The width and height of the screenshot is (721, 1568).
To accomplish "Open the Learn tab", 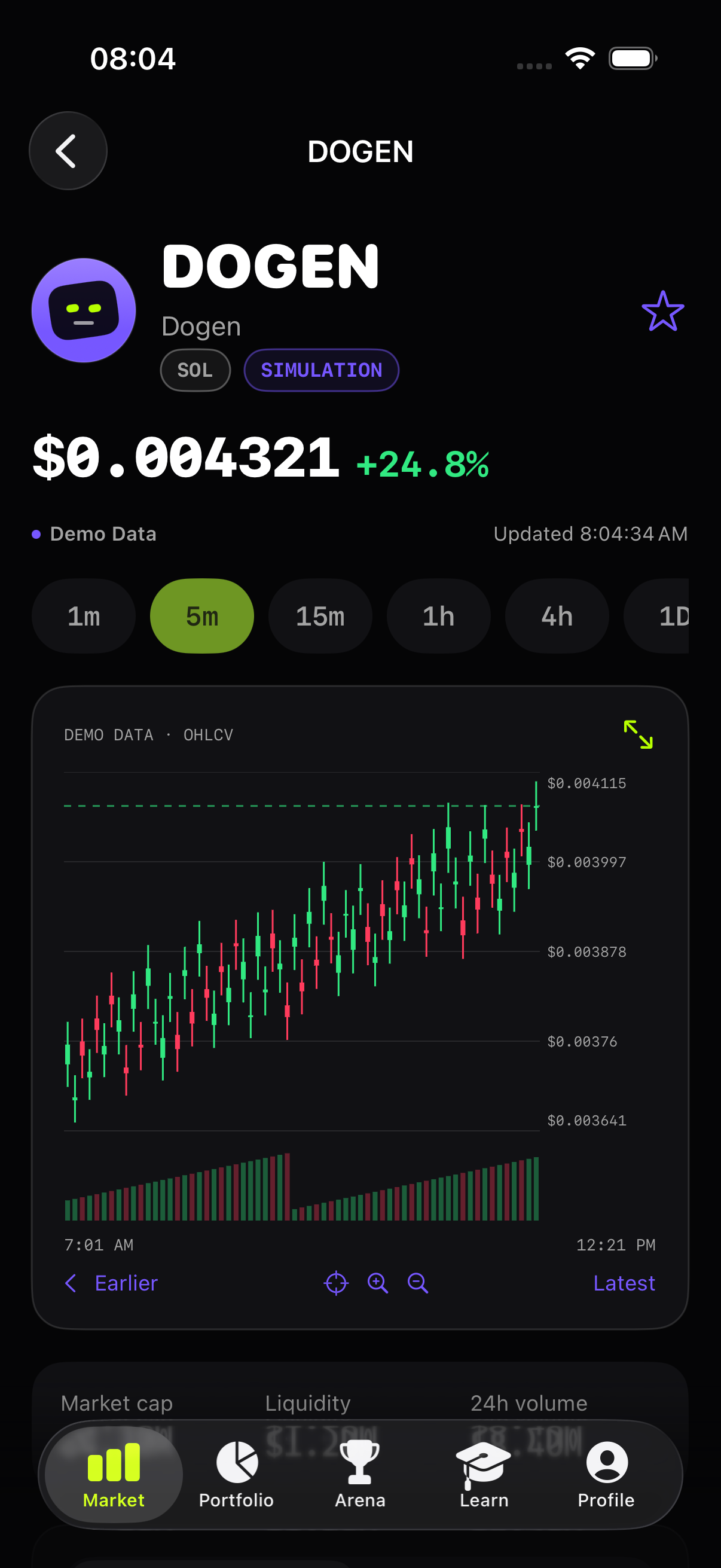I will click(x=484, y=1475).
